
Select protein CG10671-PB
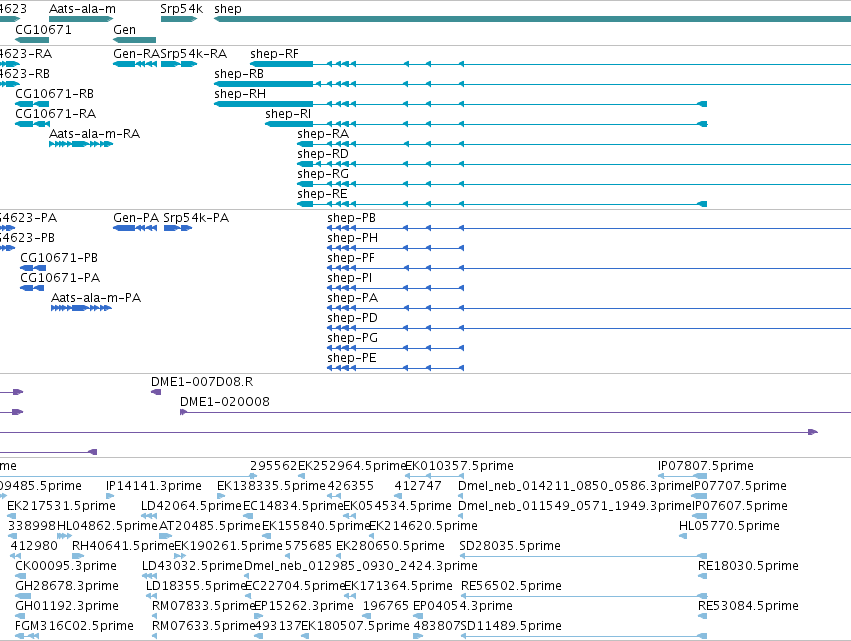(59, 258)
